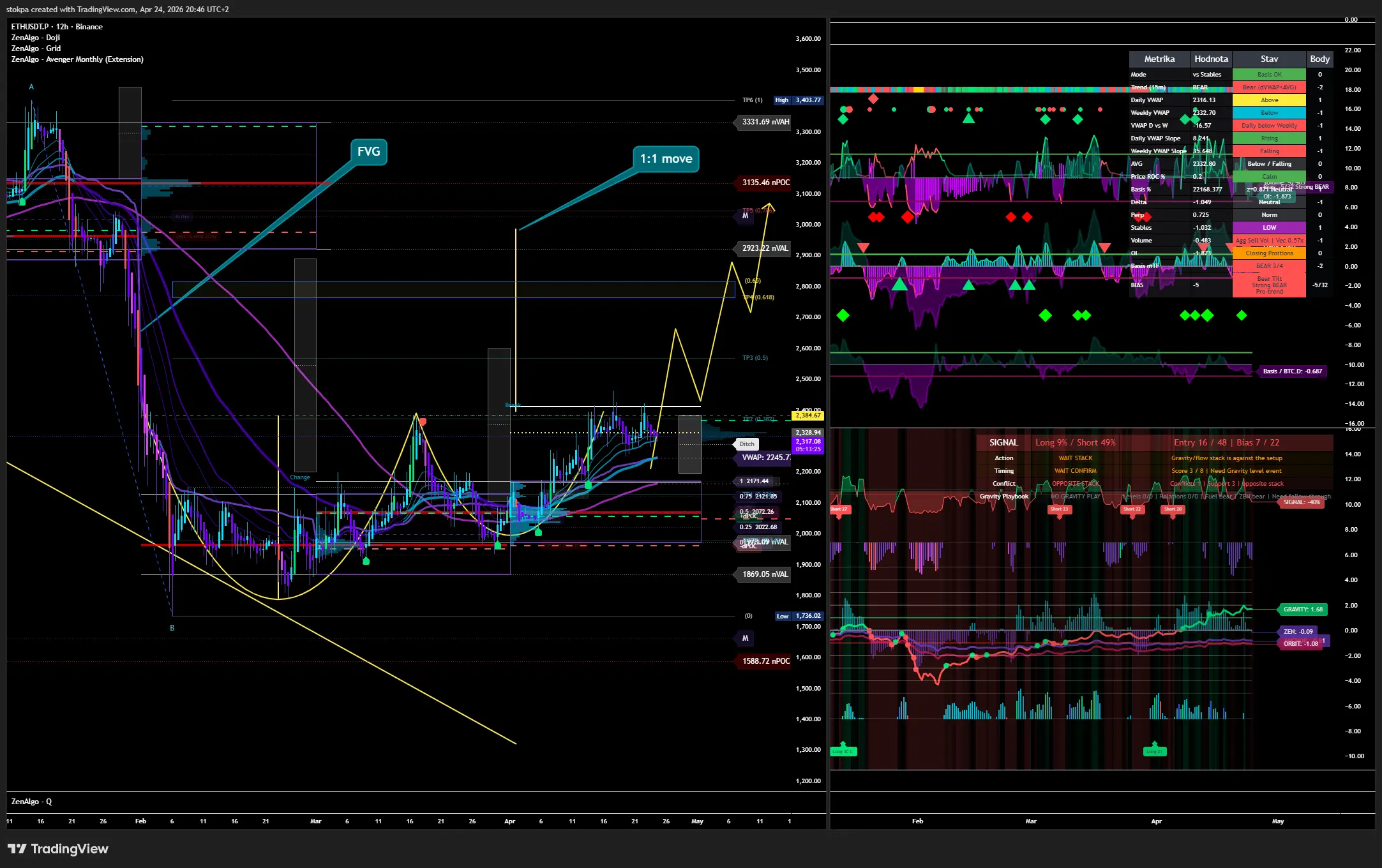The image size is (1382, 868).
Task: Click the Short 27 signal marker
Action: click(839, 509)
